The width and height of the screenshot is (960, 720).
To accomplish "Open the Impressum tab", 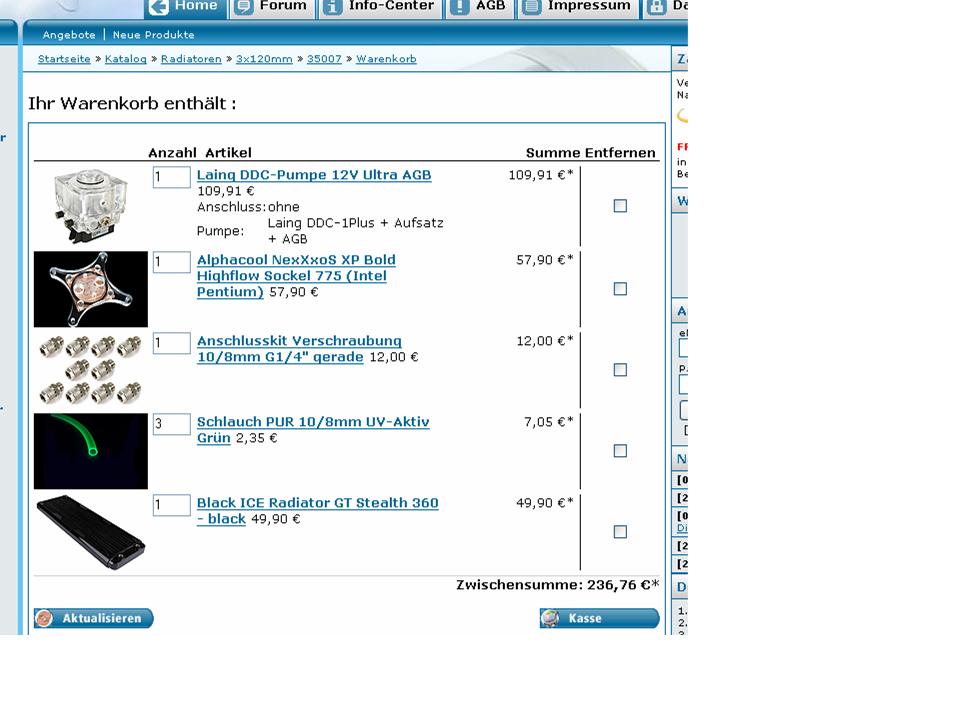I will [x=579, y=7].
